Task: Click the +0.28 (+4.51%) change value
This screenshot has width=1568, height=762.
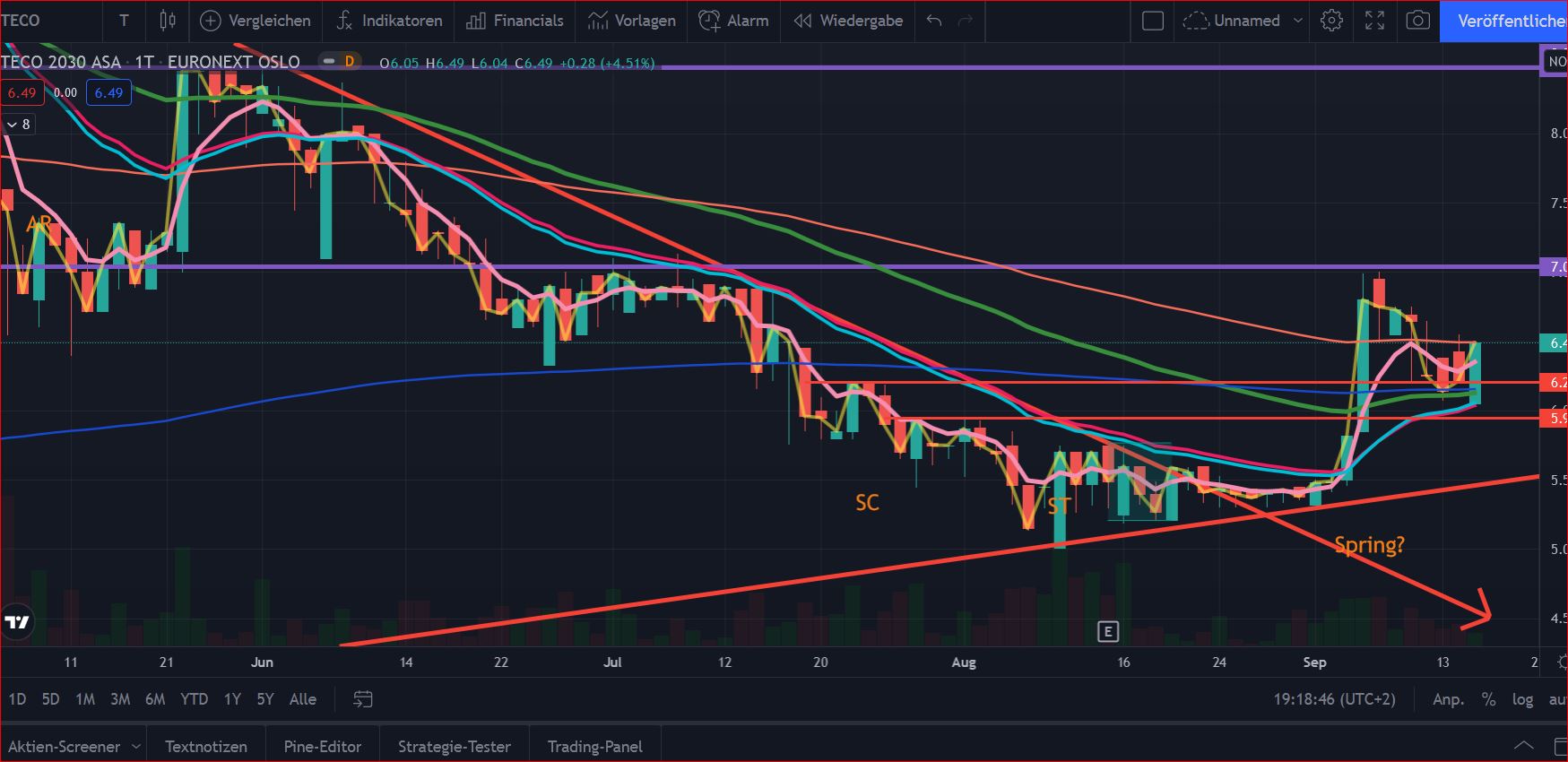Action: pyautogui.click(x=607, y=63)
